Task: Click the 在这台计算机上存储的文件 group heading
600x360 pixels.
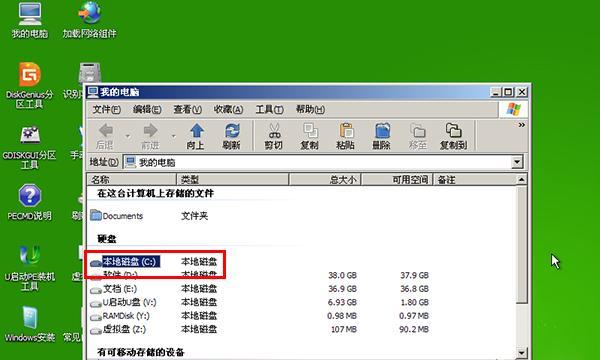Action: (155, 194)
